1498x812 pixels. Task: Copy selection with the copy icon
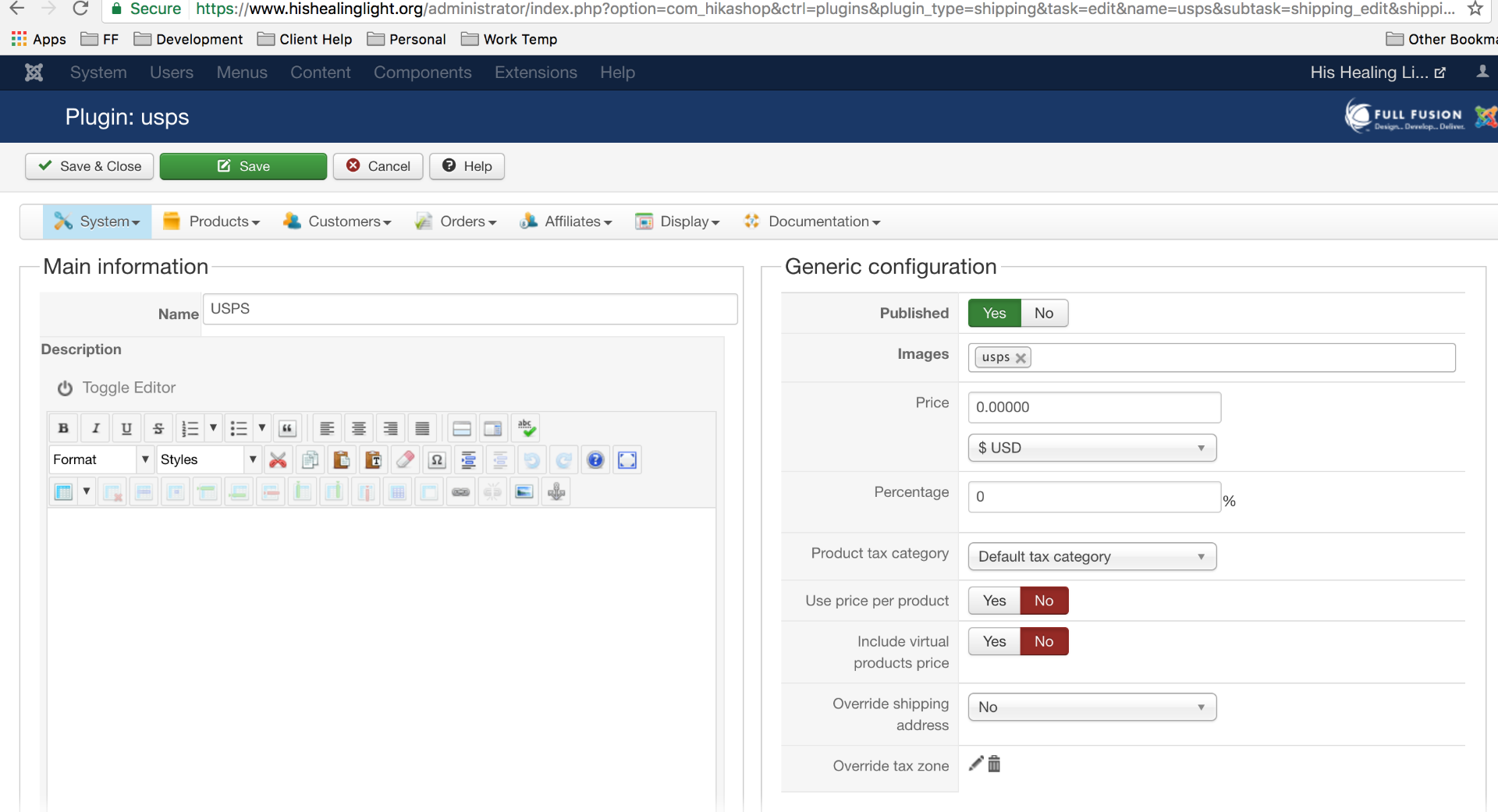click(310, 460)
